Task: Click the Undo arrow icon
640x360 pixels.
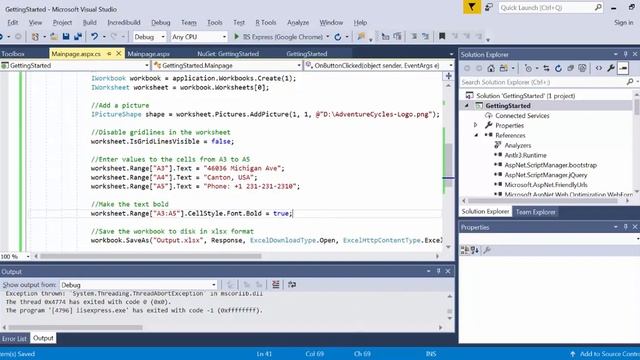Action: (94, 37)
